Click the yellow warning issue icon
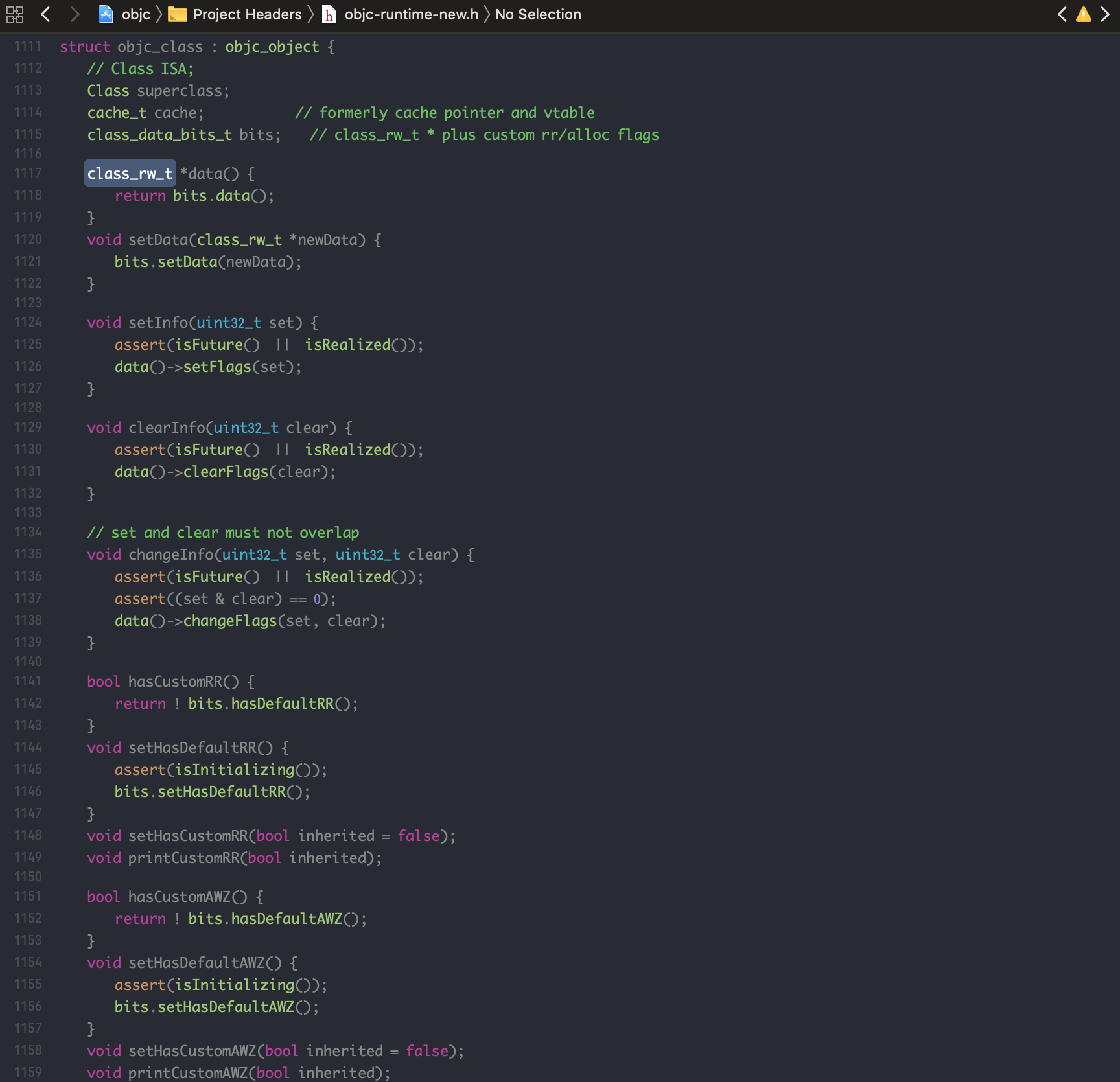This screenshot has height=1082, width=1120. point(1084,14)
